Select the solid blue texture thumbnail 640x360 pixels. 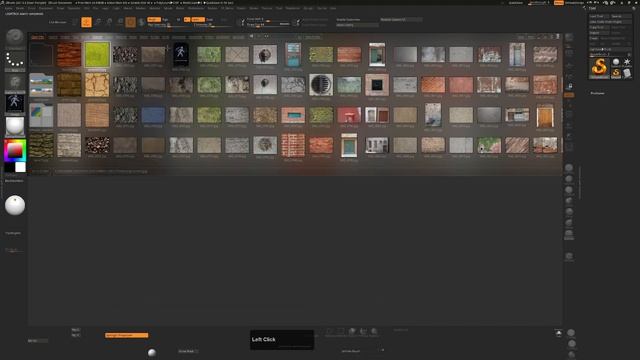pos(153,115)
